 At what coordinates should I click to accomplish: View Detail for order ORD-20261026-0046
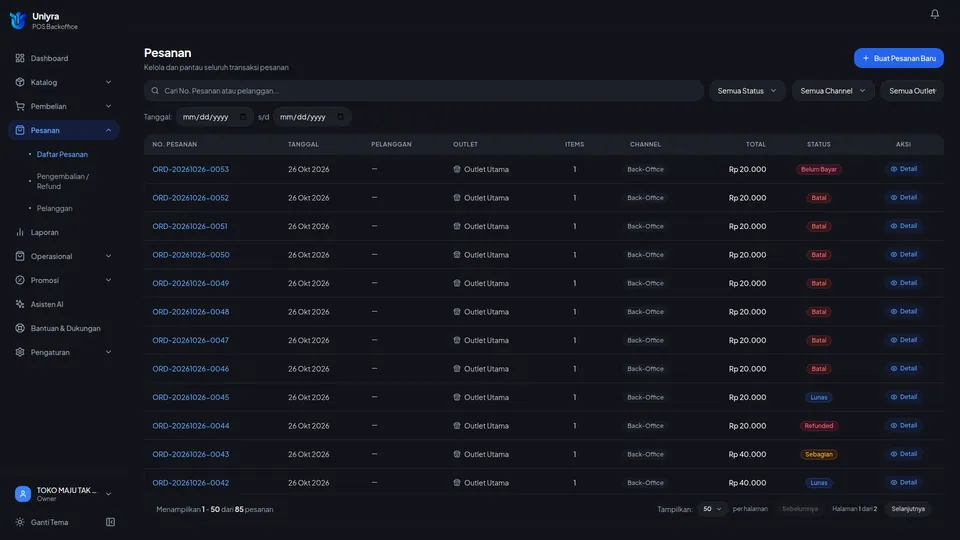click(904, 369)
